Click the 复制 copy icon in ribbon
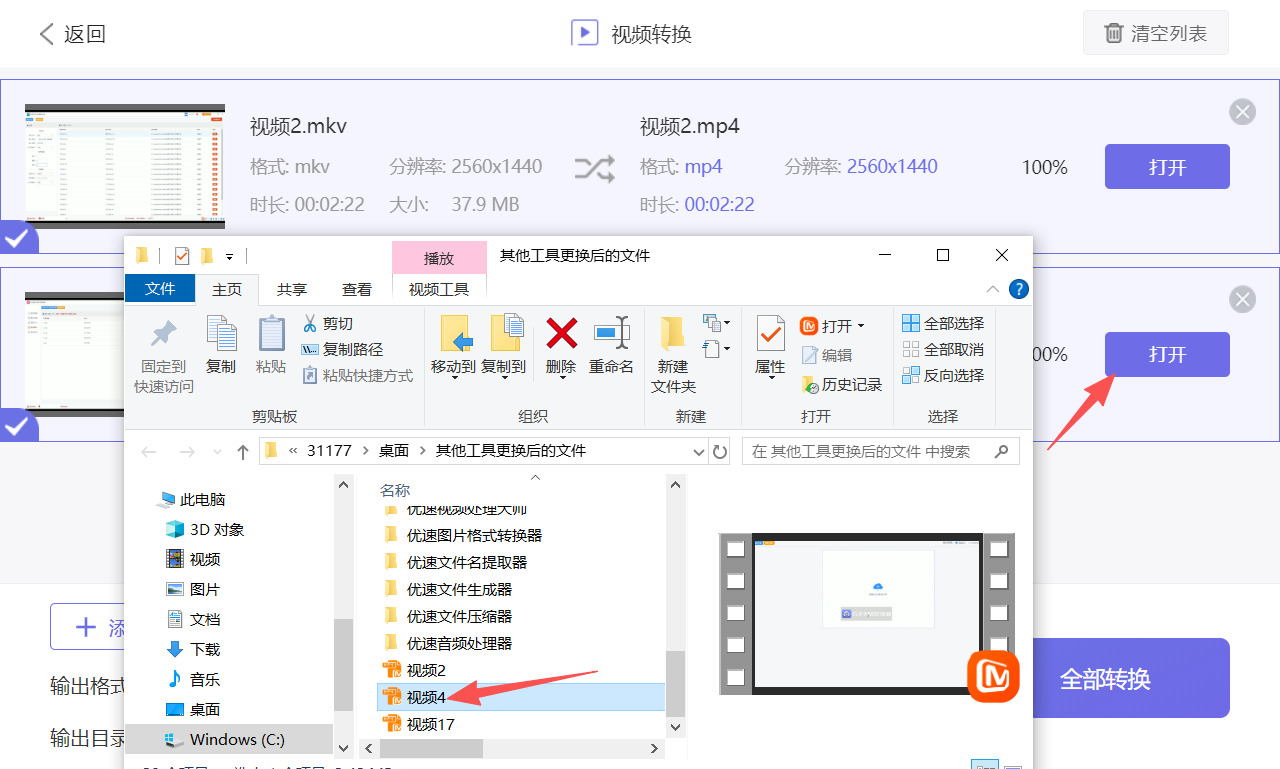The height and width of the screenshot is (769, 1280). pyautogui.click(x=221, y=333)
